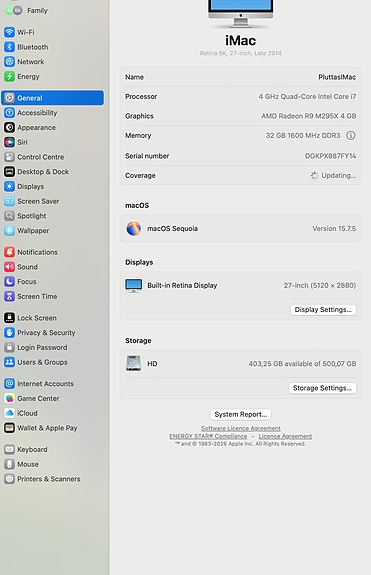The width and height of the screenshot is (371, 575).
Task: Open the System Report... button
Action: click(x=240, y=414)
